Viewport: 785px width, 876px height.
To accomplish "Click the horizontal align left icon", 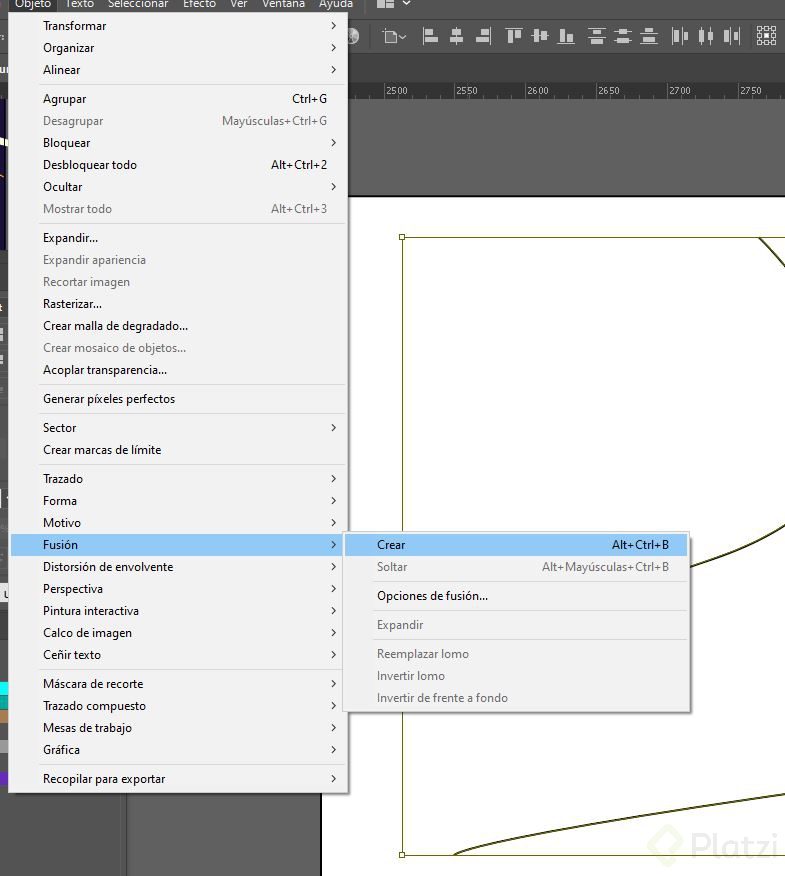I will pos(430,36).
